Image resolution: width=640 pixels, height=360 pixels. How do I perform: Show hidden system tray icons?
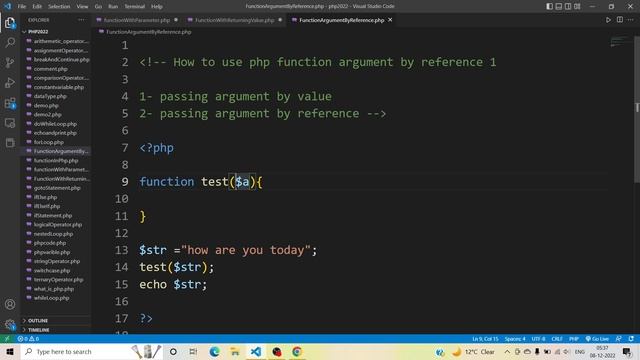(x=507, y=351)
